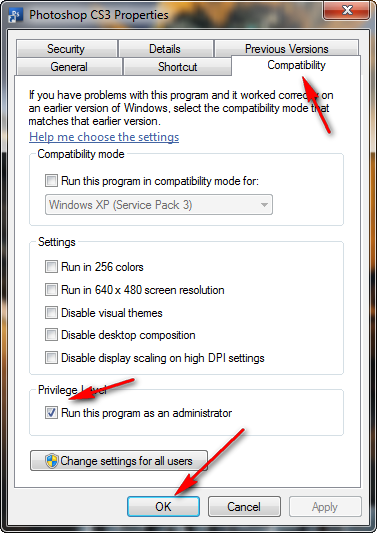Select the General tab
This screenshot has height=533, width=377.
pos(69,67)
